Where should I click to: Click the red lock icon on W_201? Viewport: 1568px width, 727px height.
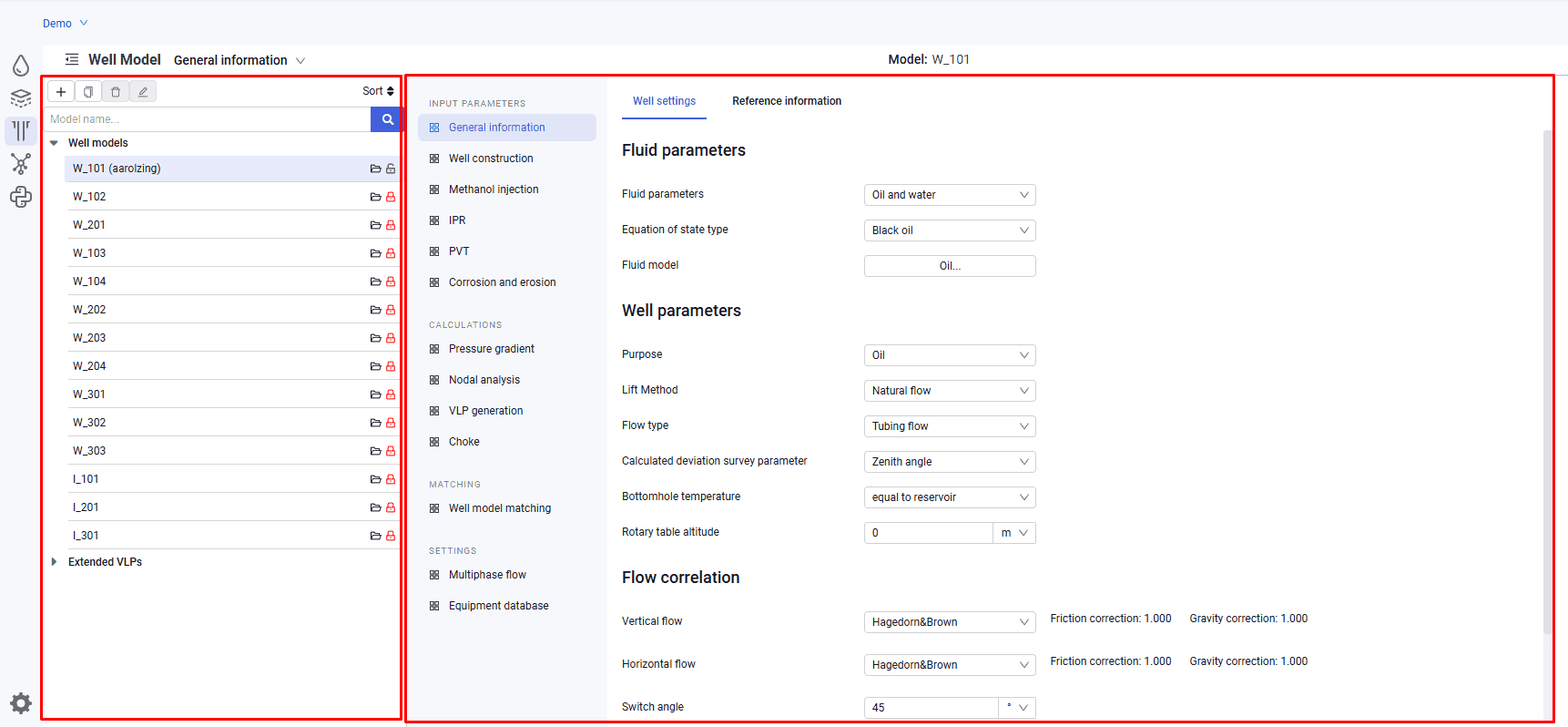(391, 225)
